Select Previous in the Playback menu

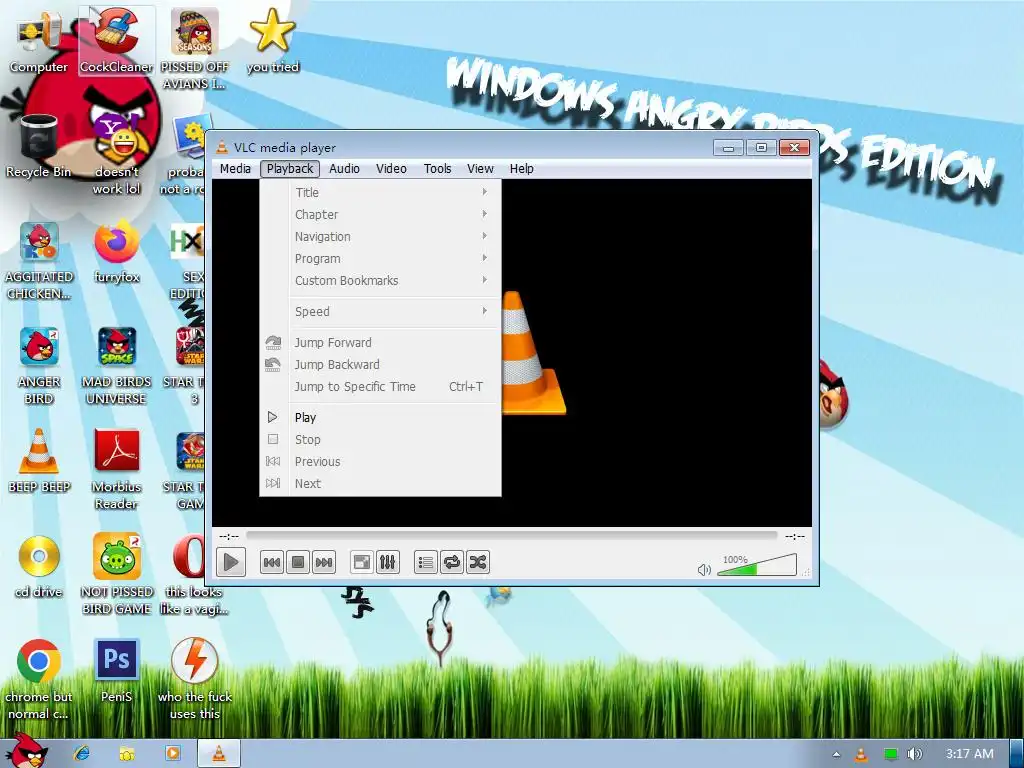pos(381,462)
